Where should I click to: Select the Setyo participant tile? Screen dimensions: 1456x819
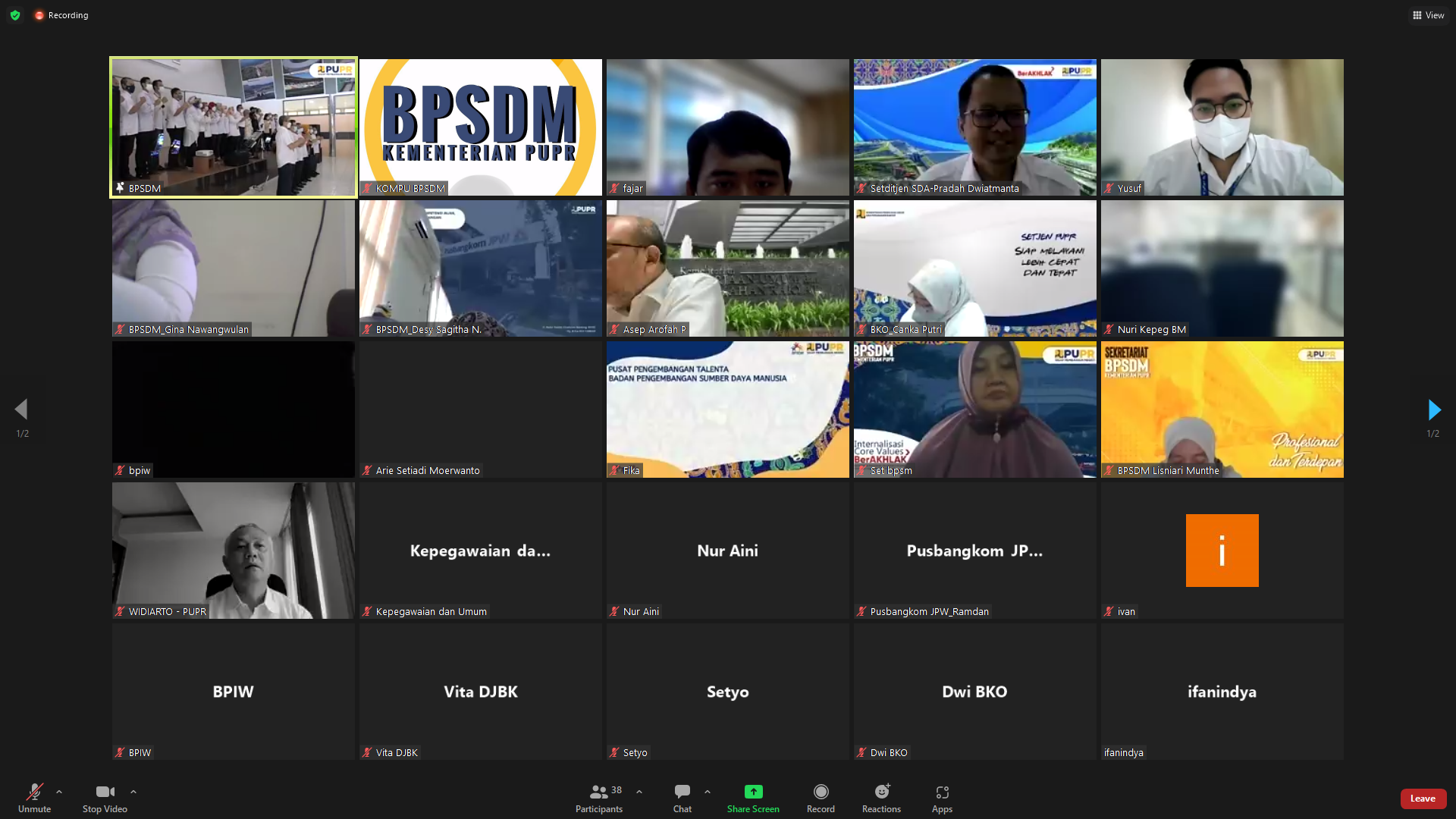coord(728,692)
